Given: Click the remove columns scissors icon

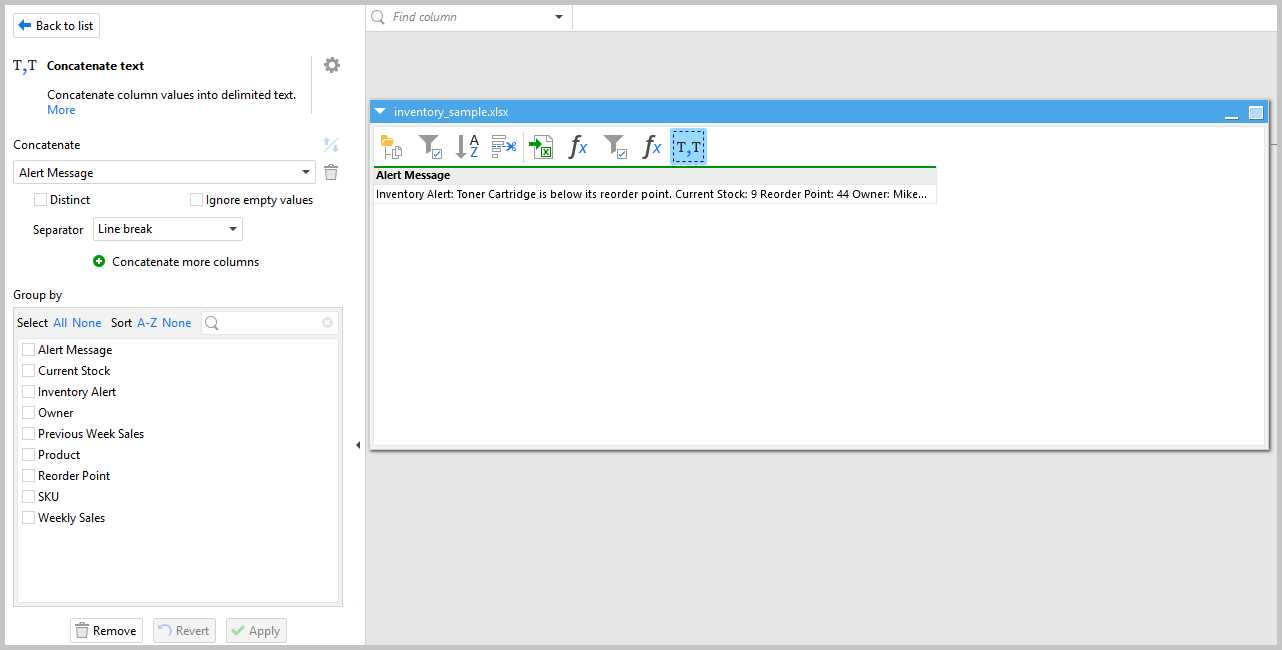Looking at the screenshot, I should [x=503, y=147].
